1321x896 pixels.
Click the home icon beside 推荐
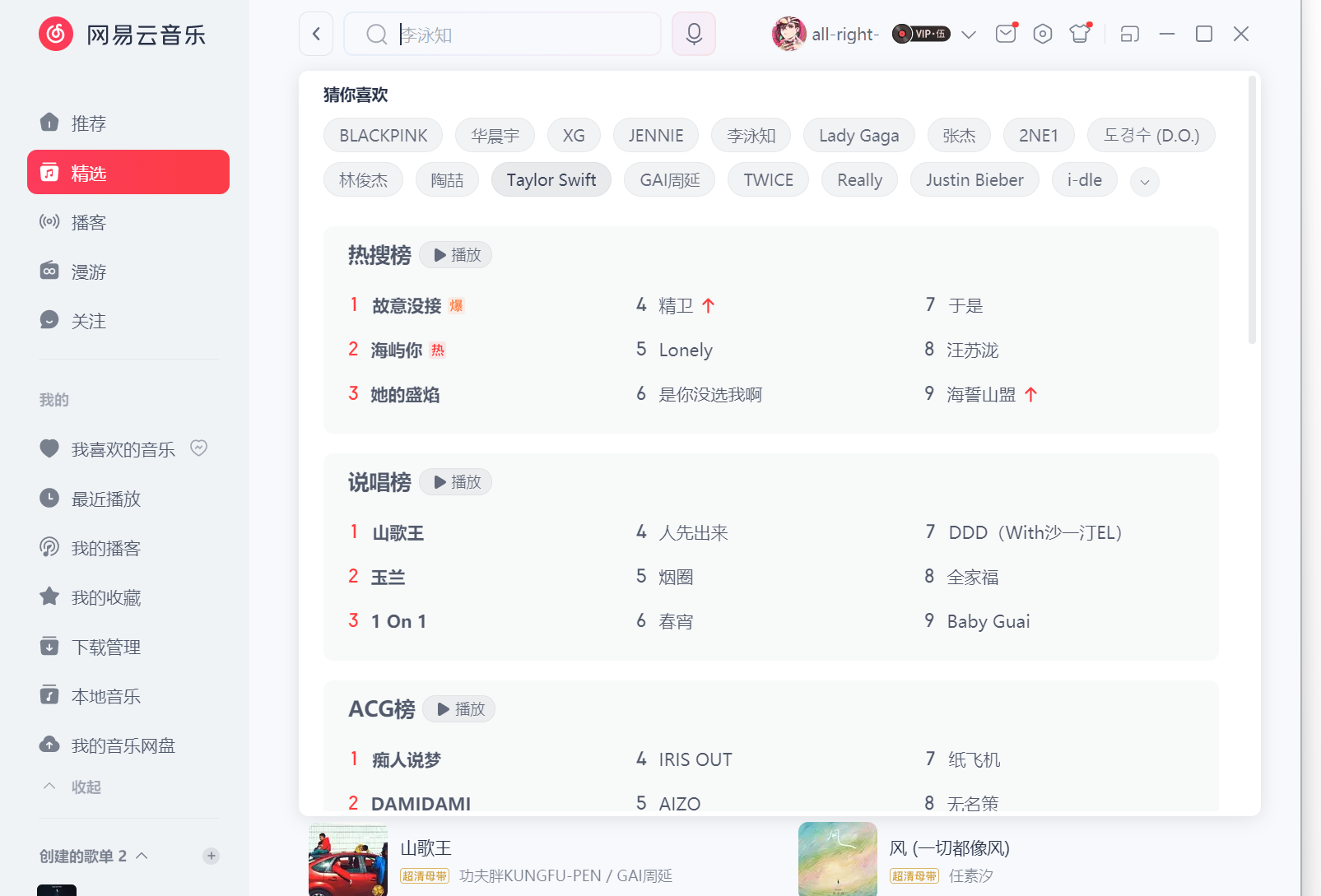49,123
